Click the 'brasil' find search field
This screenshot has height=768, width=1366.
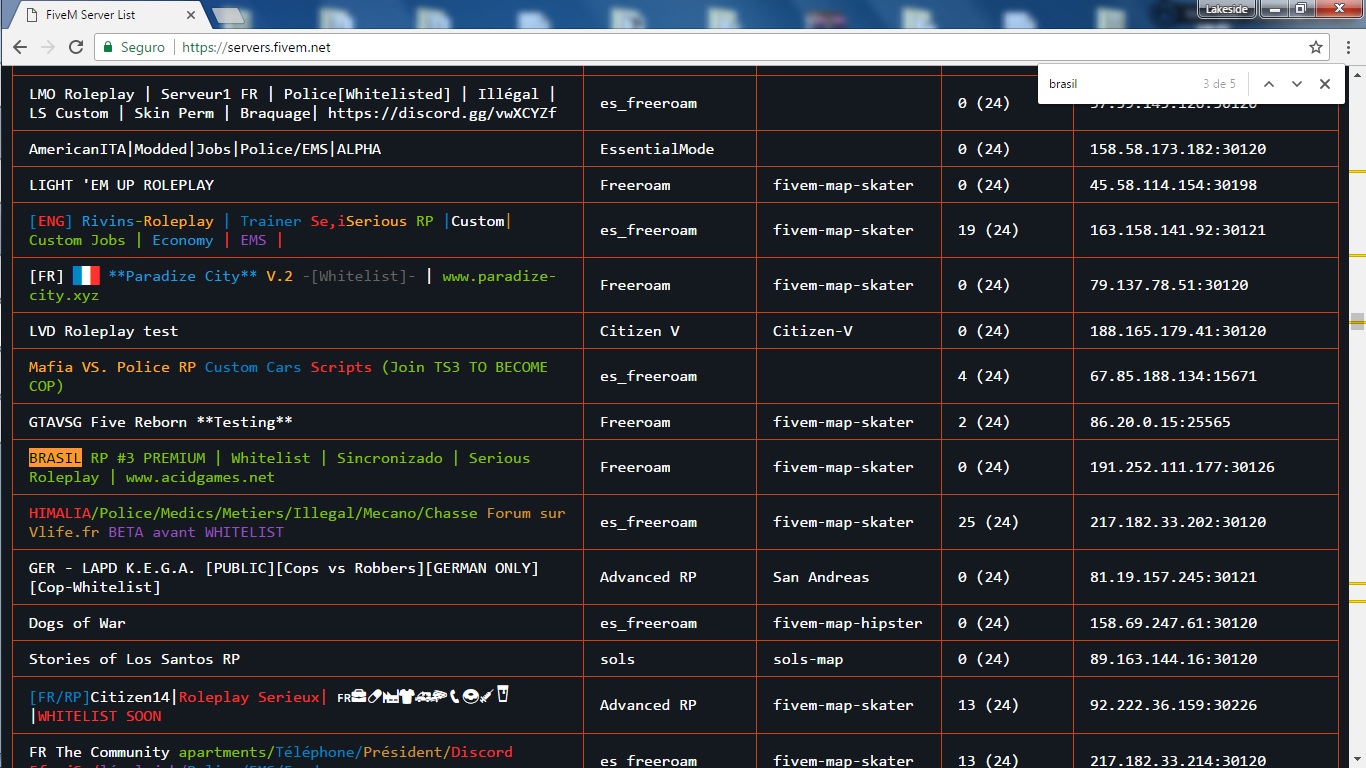[1120, 84]
